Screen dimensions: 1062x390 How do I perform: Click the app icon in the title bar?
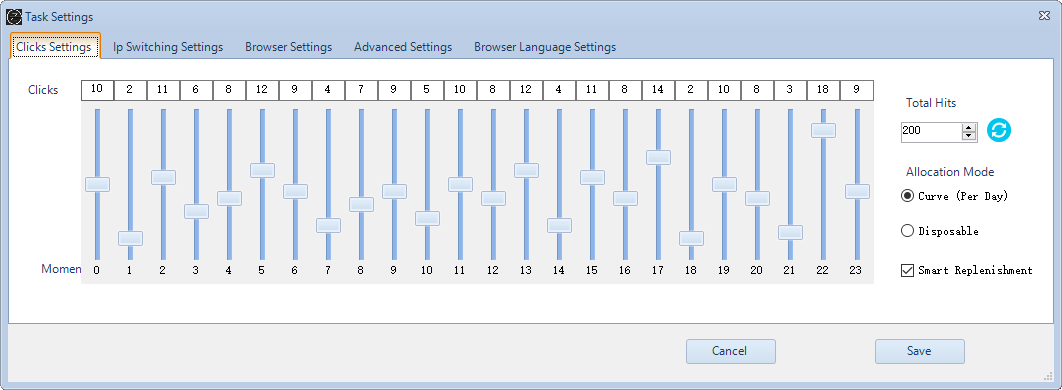click(x=14, y=17)
